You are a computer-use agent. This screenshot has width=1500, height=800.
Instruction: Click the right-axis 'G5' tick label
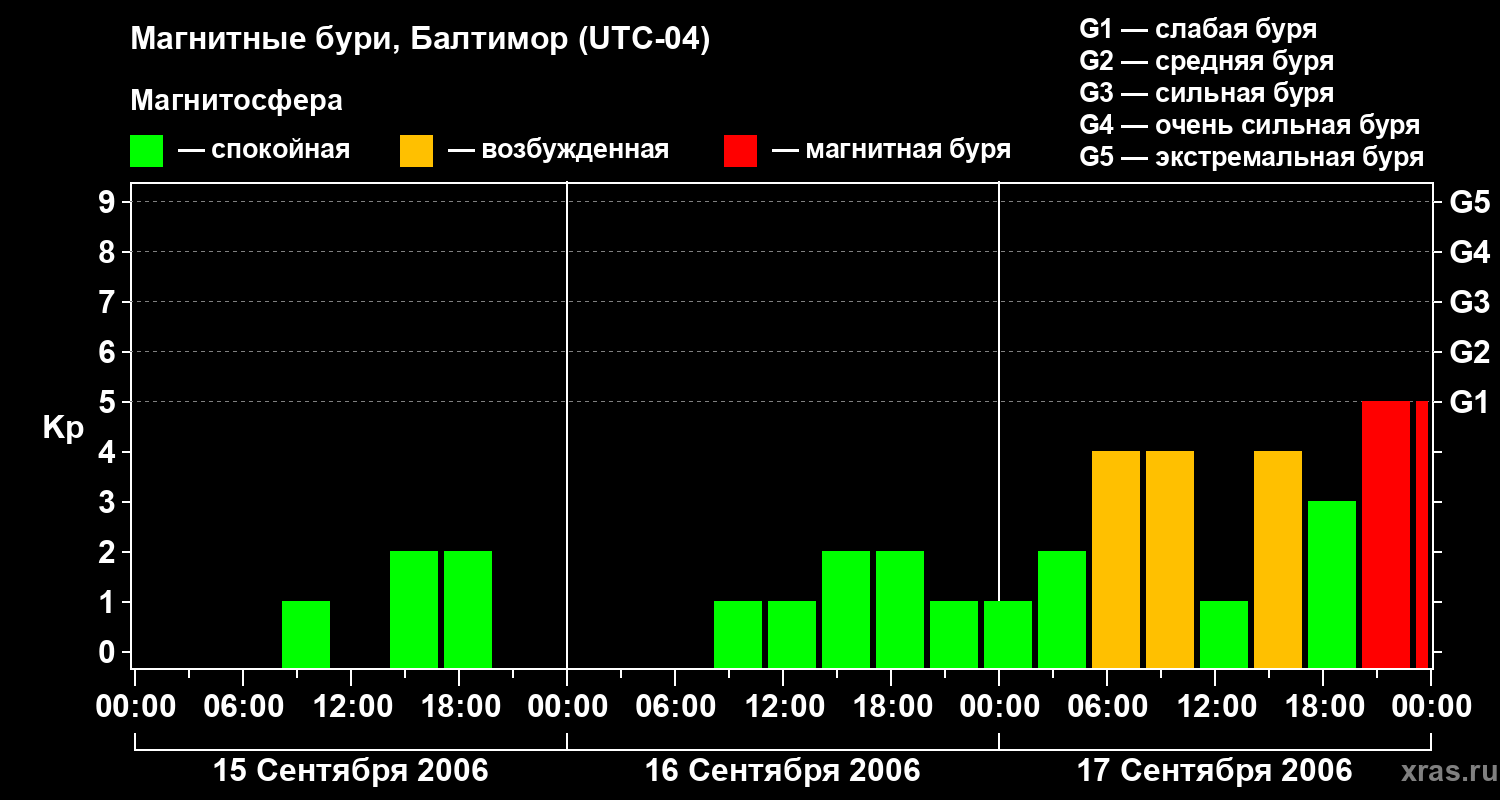[1469, 203]
